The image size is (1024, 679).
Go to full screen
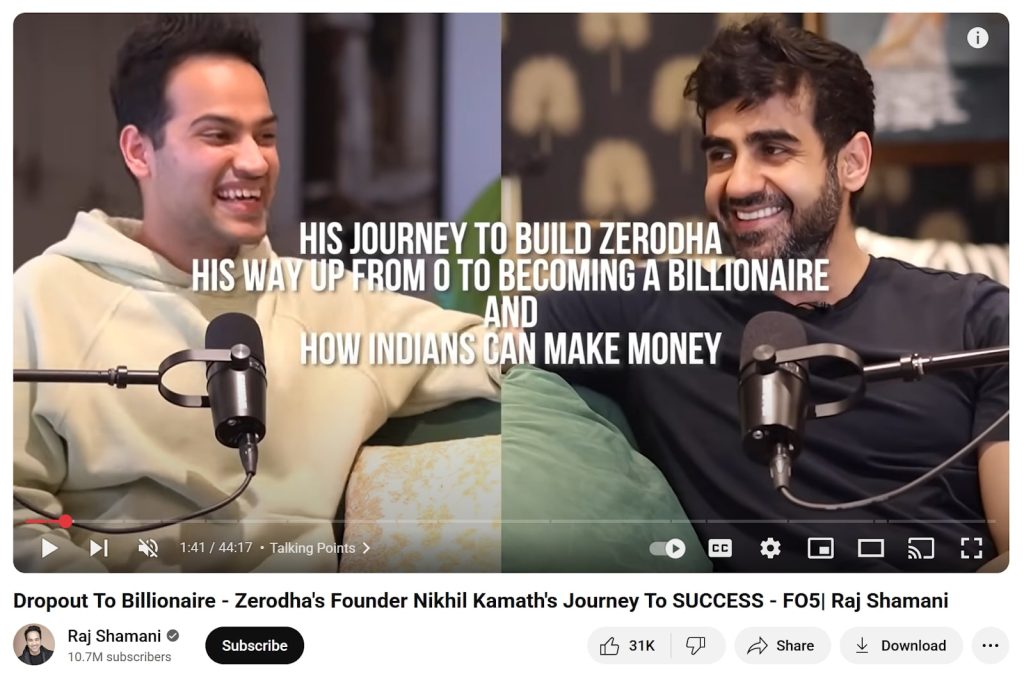(x=971, y=548)
